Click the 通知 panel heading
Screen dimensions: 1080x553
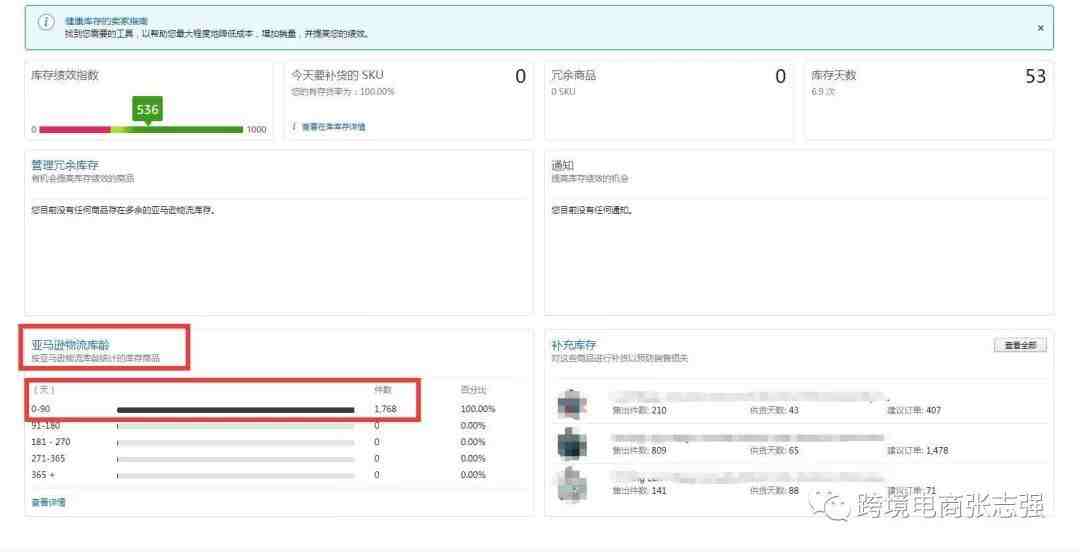(562, 165)
